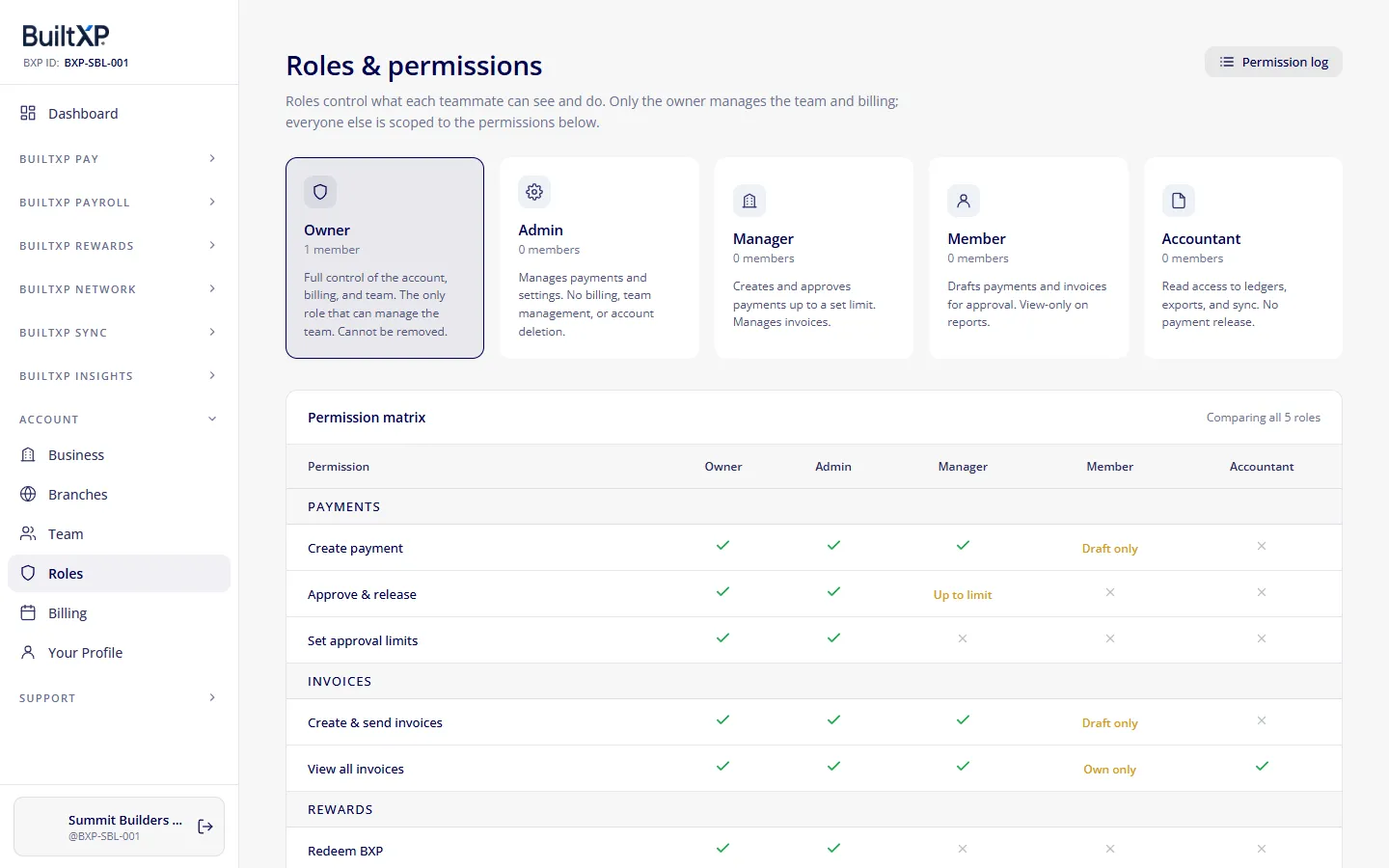Click the Accountant card document icon

click(1179, 201)
